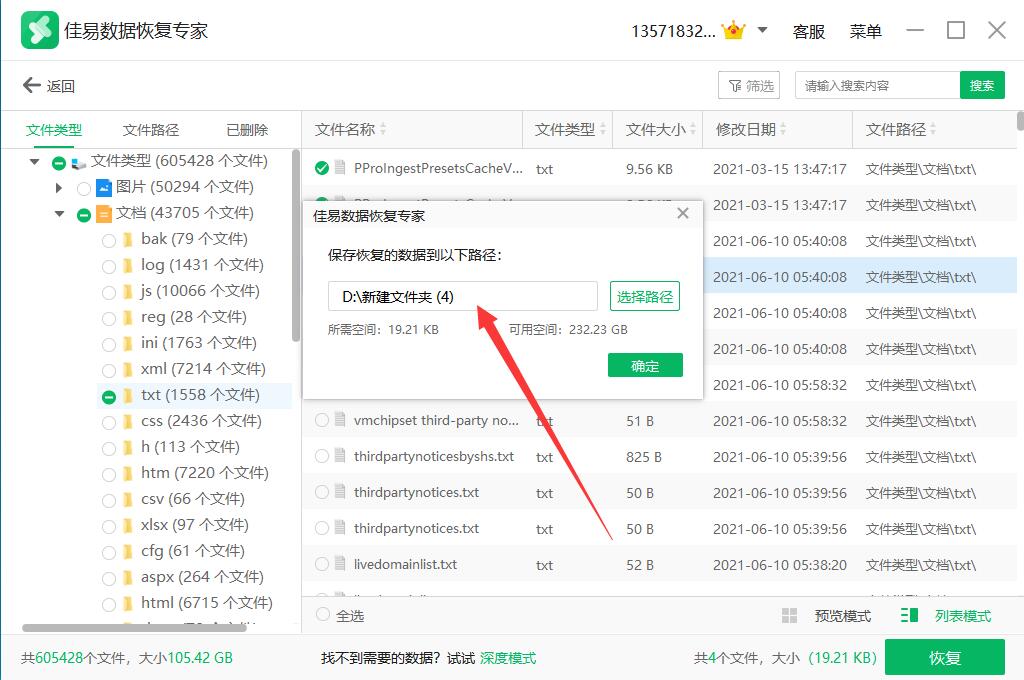Click the vmchipset third-party file icon
The image size is (1024, 680).
(340, 419)
